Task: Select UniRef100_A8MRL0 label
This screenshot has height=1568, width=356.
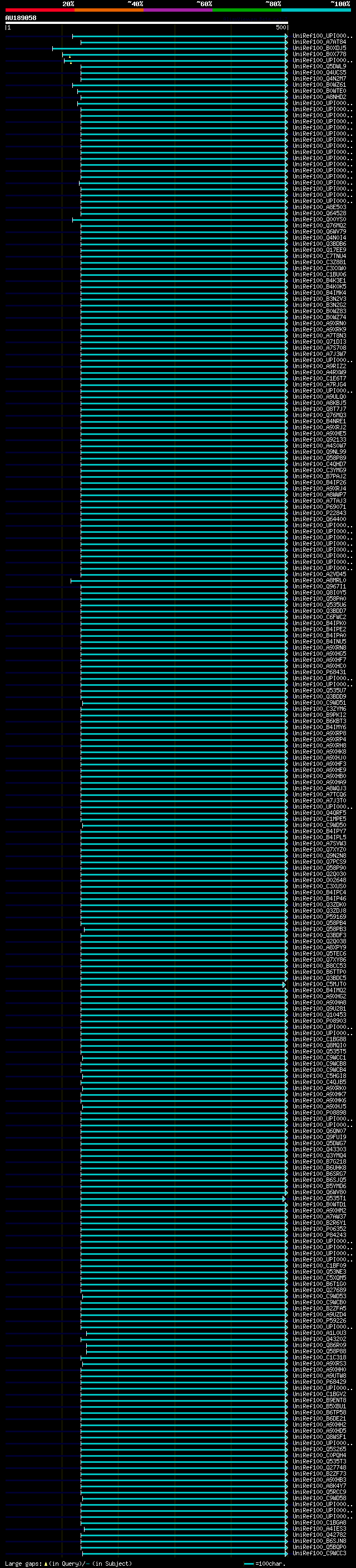Action: pyautogui.click(x=319, y=580)
